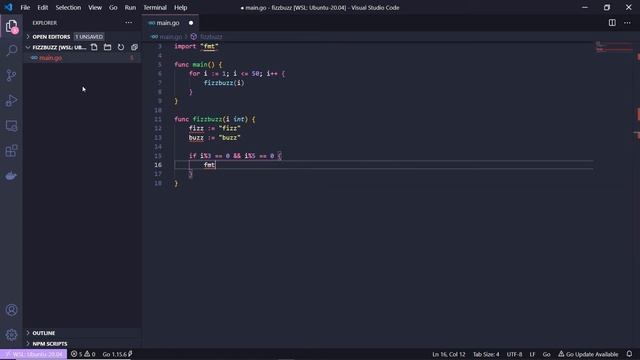Click the fizzbuzz(i) call on line 7

(x=224, y=83)
